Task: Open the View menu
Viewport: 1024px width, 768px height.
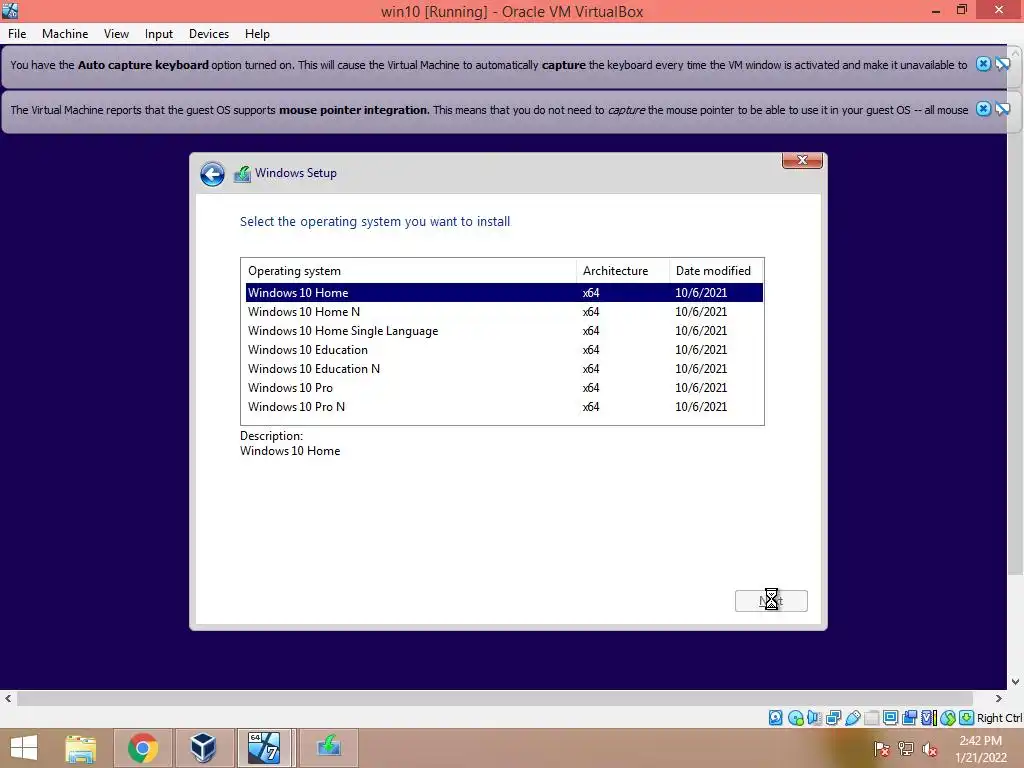Action: click(116, 34)
